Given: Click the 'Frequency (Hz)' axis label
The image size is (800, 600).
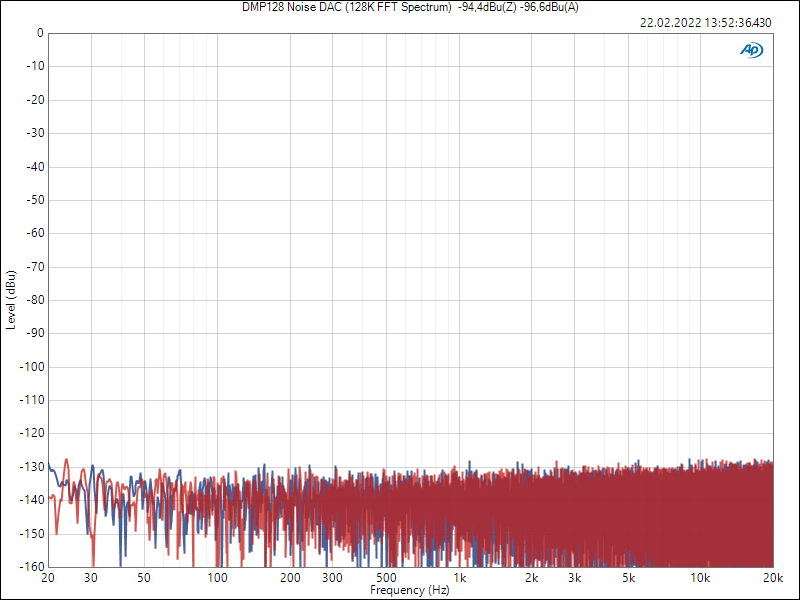Looking at the screenshot, I should click(410, 590).
